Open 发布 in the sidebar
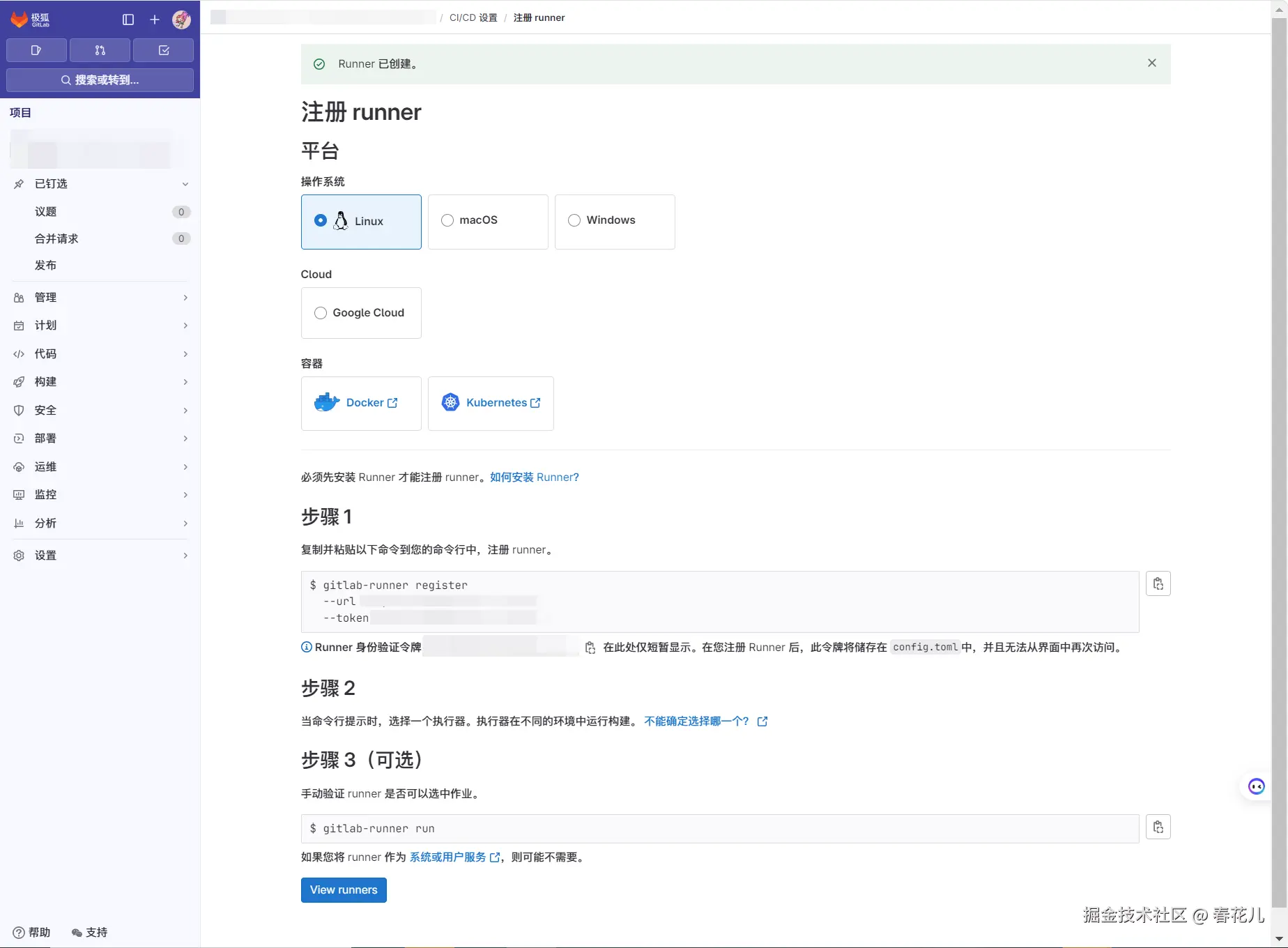The width and height of the screenshot is (1288, 948). [x=100, y=266]
